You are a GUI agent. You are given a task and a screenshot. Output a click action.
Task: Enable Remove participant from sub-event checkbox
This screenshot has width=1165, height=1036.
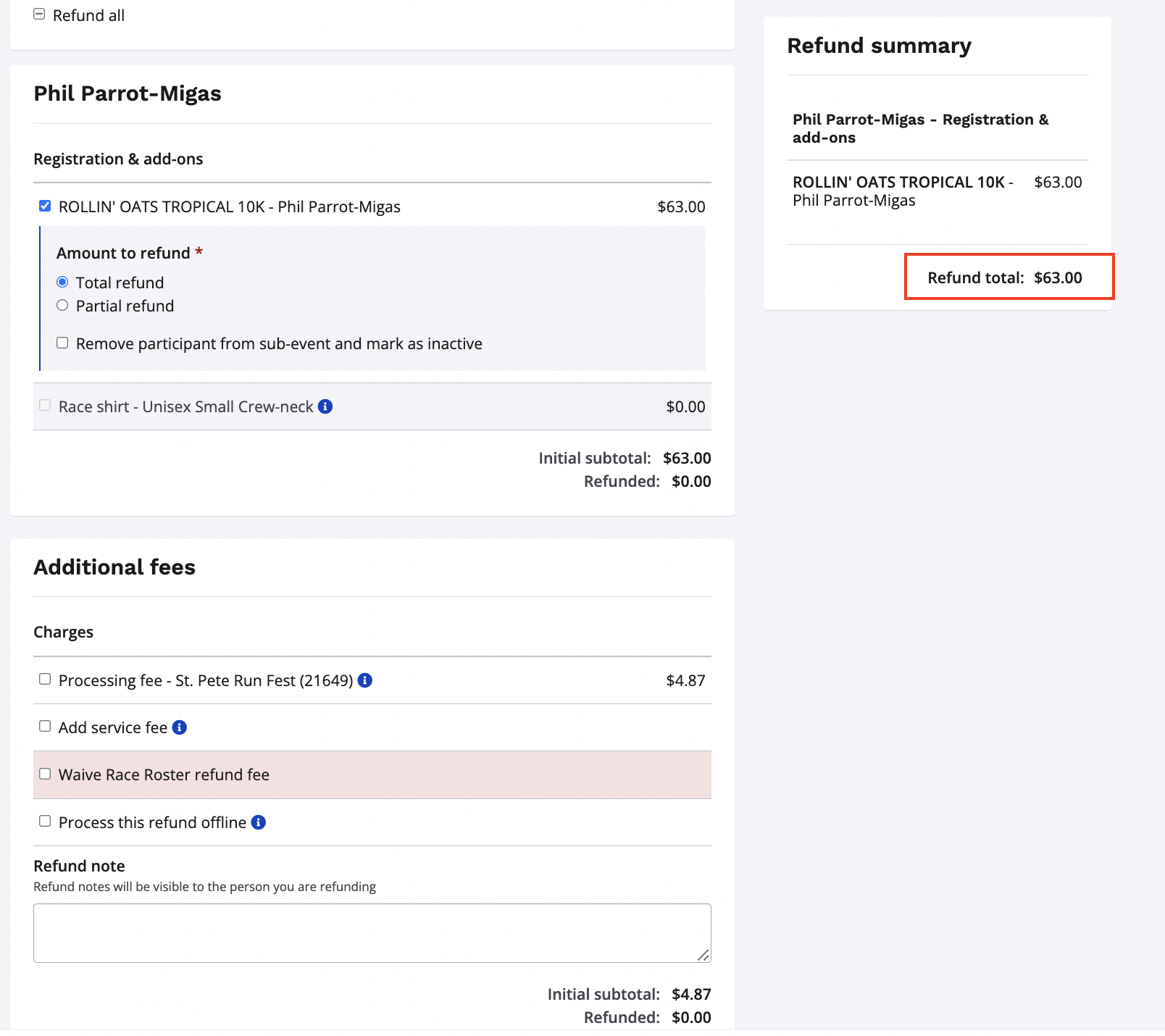(x=62, y=343)
